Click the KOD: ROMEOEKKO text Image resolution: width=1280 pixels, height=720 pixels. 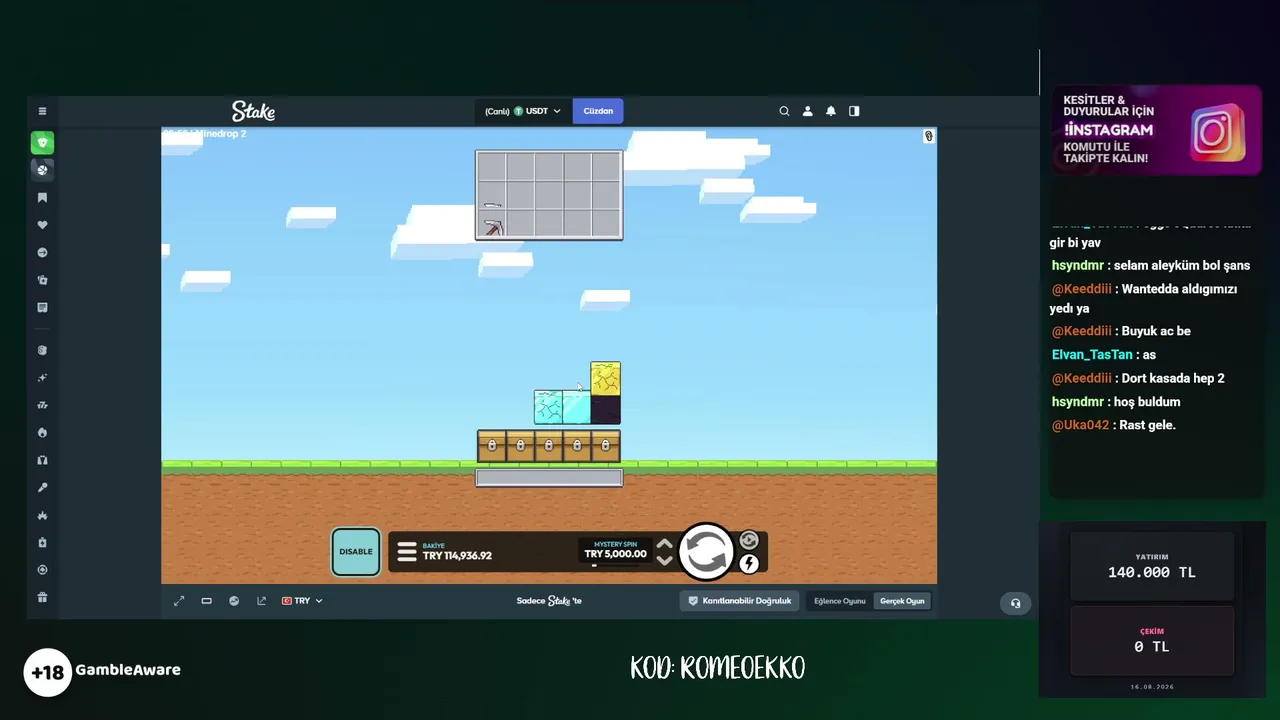tap(717, 668)
